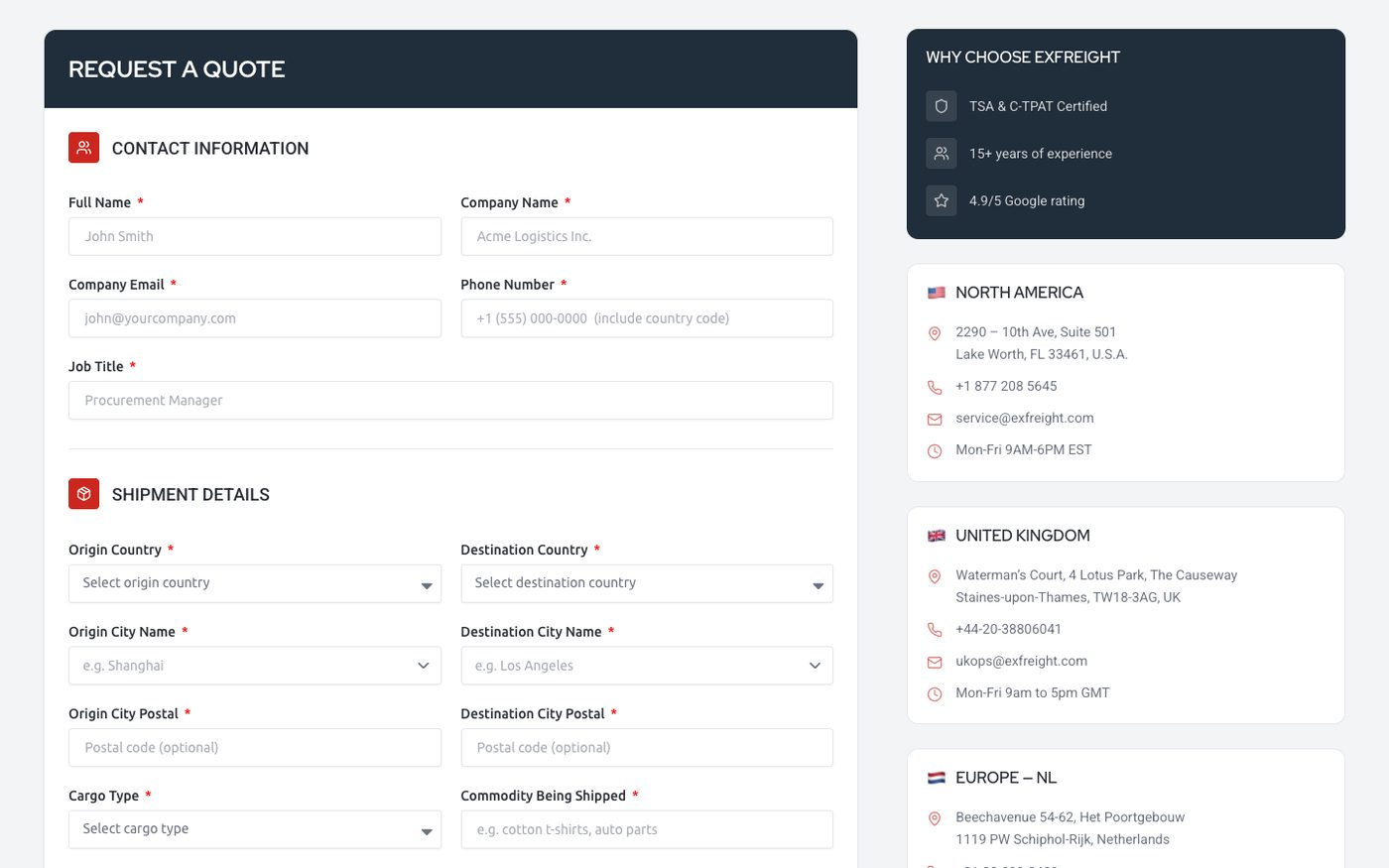Click the 'Mon-Fri 9AM-6PM EST' hours text
Image resolution: width=1389 pixels, height=868 pixels.
click(x=1024, y=449)
